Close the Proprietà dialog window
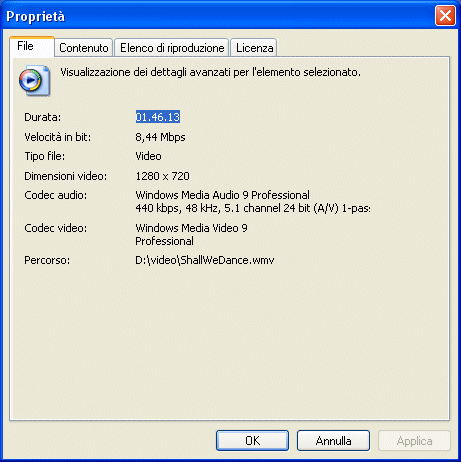 [x=445, y=15]
